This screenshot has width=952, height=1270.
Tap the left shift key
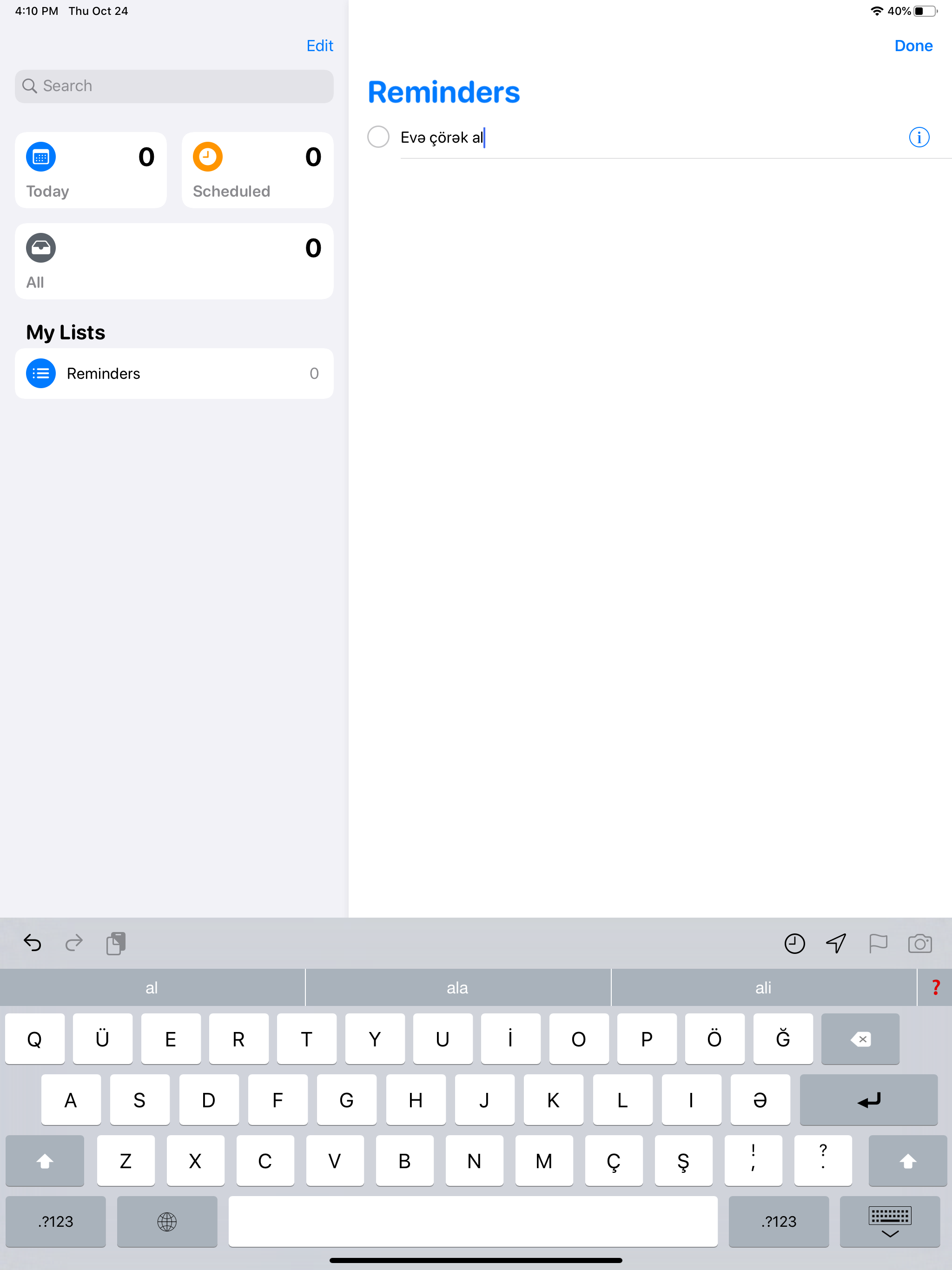pyautogui.click(x=45, y=1160)
